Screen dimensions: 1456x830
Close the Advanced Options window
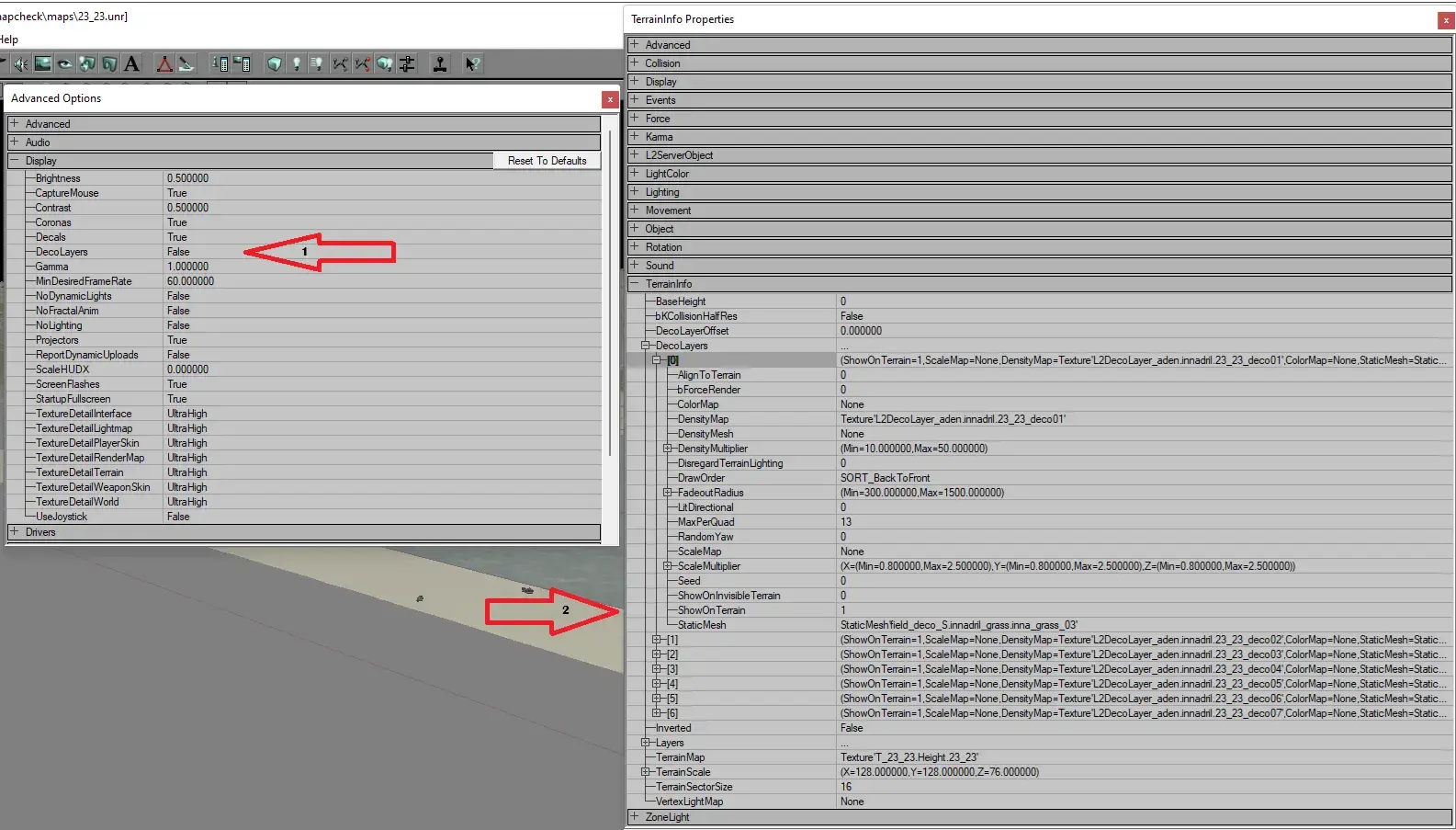pyautogui.click(x=610, y=99)
